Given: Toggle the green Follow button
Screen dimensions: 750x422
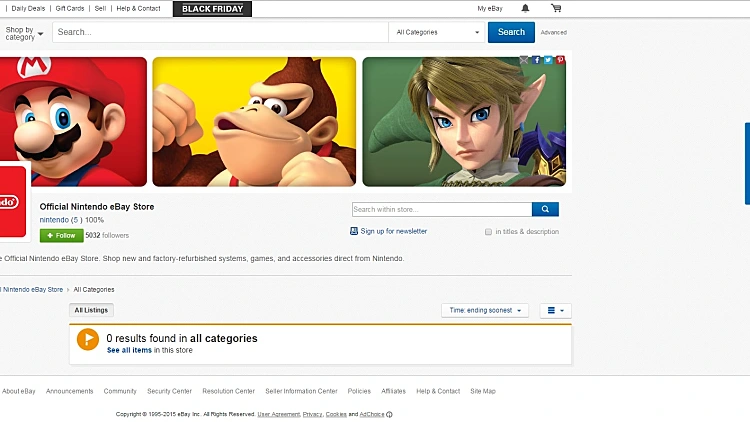Looking at the screenshot, I should [x=62, y=235].
